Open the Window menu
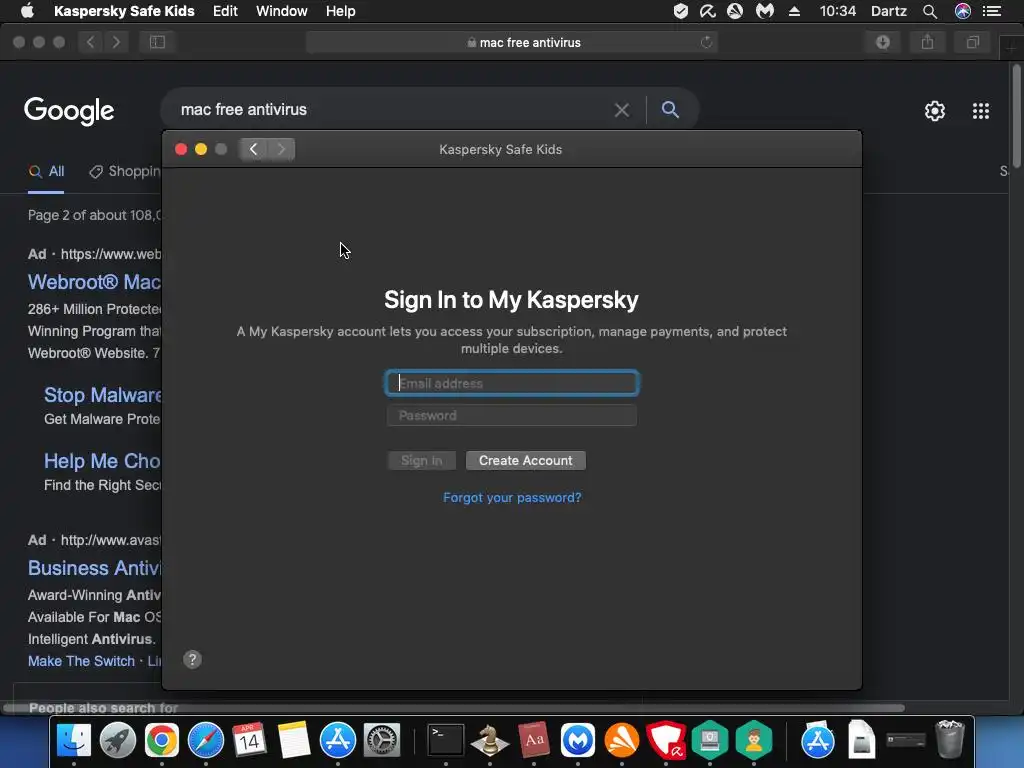Screen dimensions: 1024x768 281,11
